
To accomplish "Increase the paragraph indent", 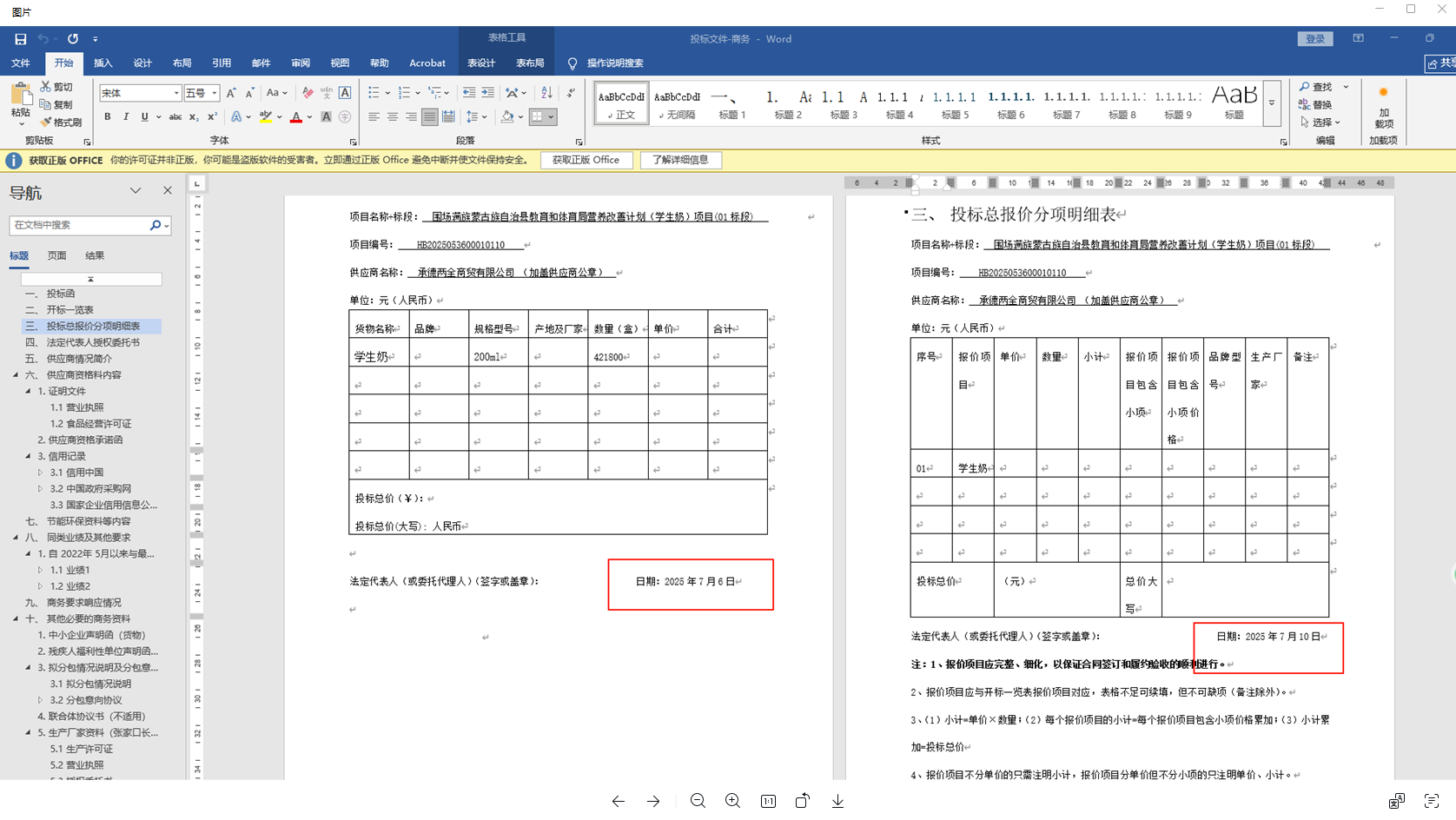I will click(488, 93).
